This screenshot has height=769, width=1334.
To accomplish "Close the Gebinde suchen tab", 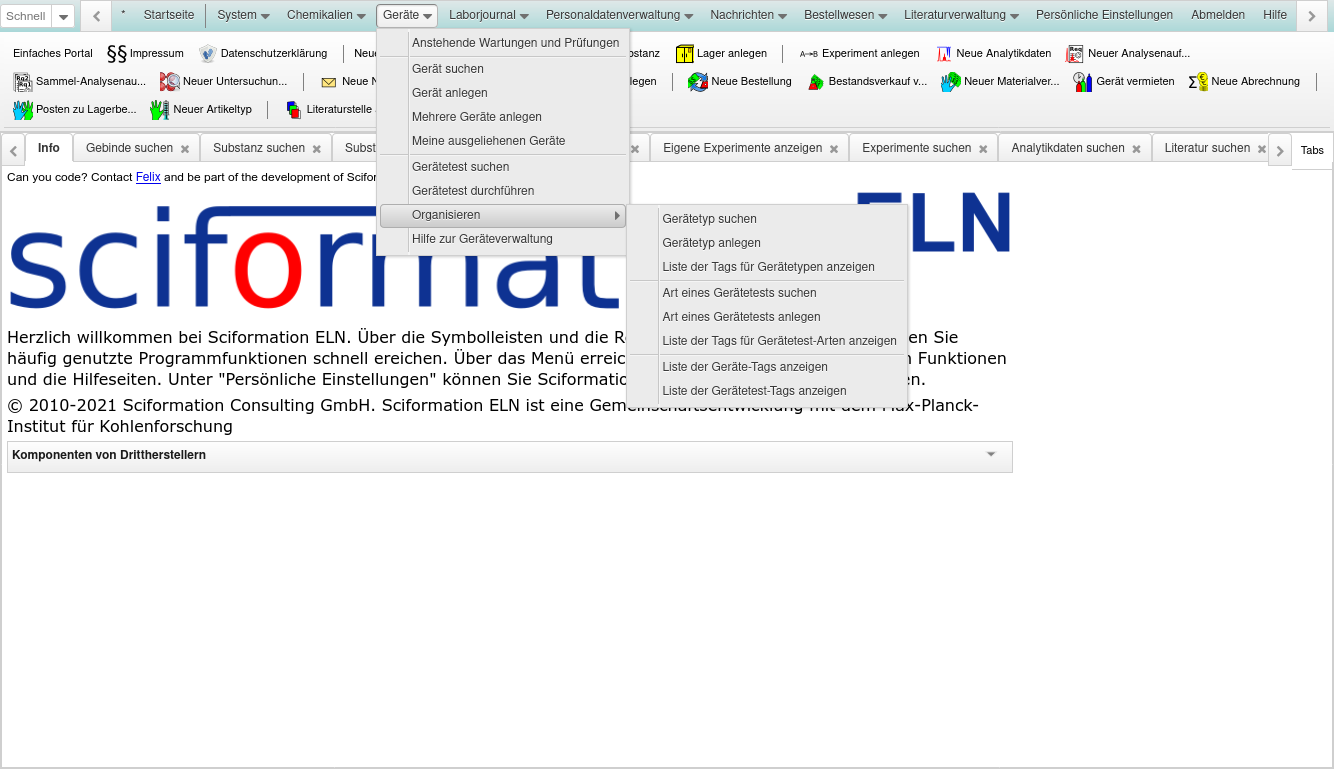I will pos(185,149).
